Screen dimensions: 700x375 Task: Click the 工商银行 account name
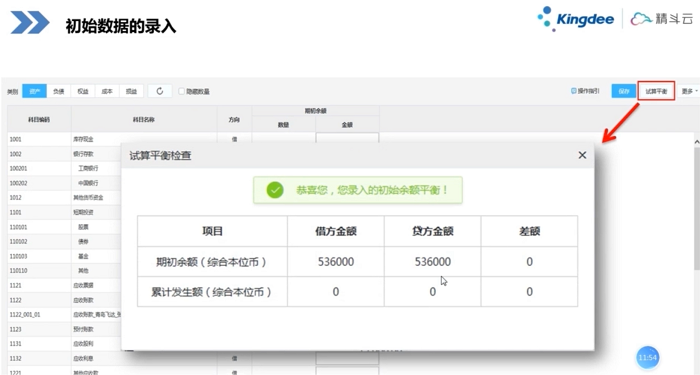tap(88, 168)
